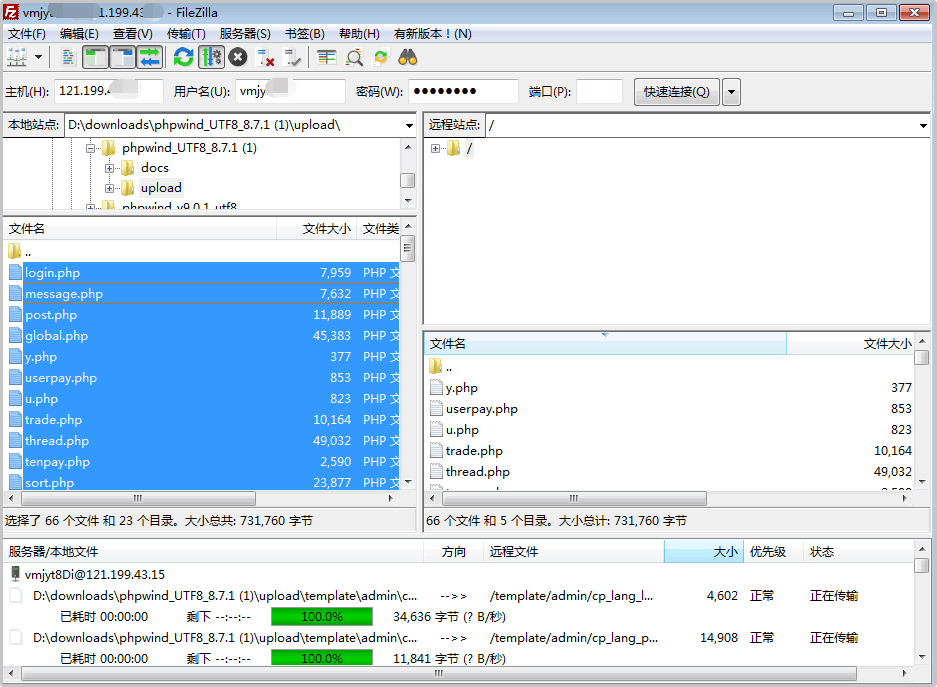Open the Site Manager

click(15, 57)
